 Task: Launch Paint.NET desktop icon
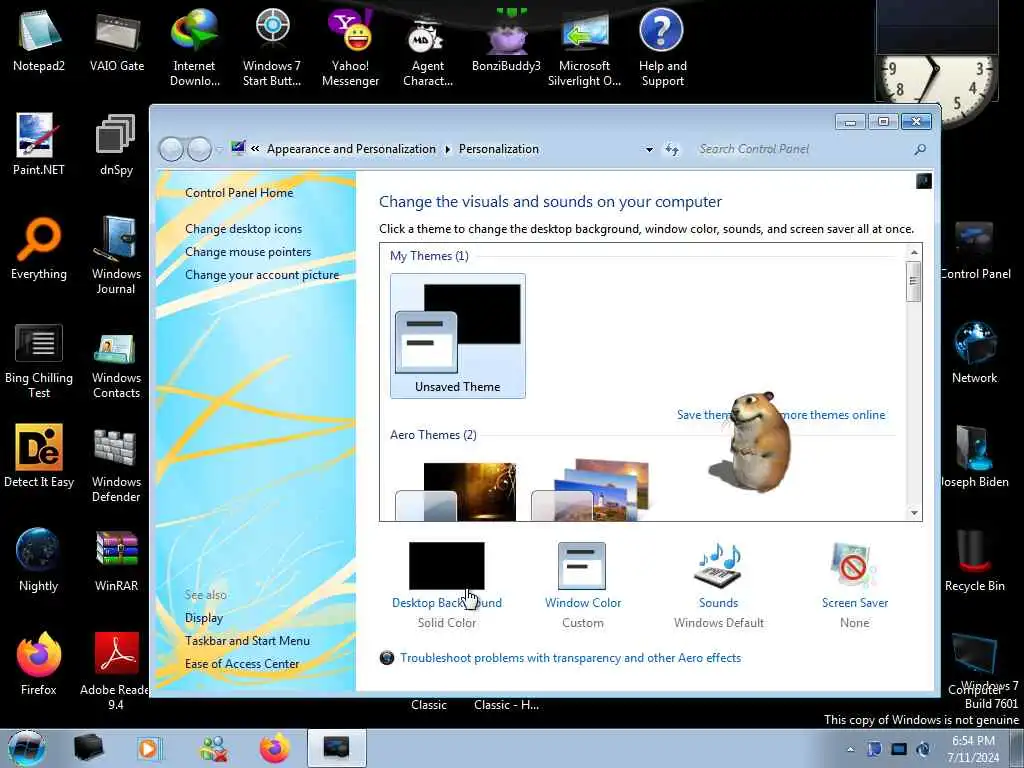click(x=39, y=145)
